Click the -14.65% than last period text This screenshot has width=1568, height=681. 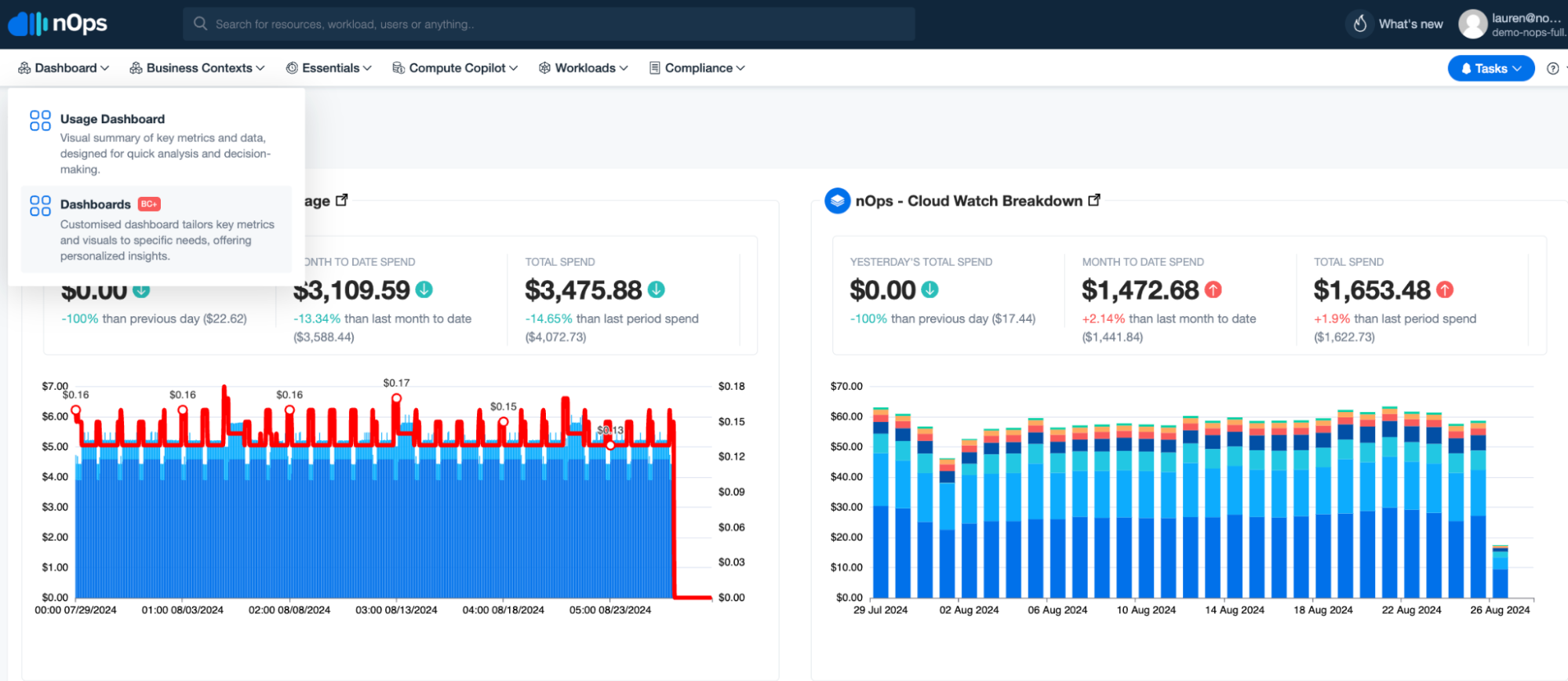coord(612,319)
